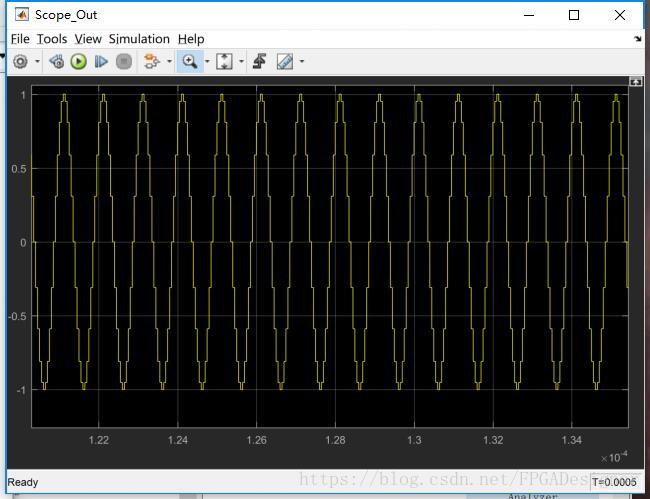Click the Step Forward icon
Image resolution: width=650 pixels, height=499 pixels.
[101, 62]
